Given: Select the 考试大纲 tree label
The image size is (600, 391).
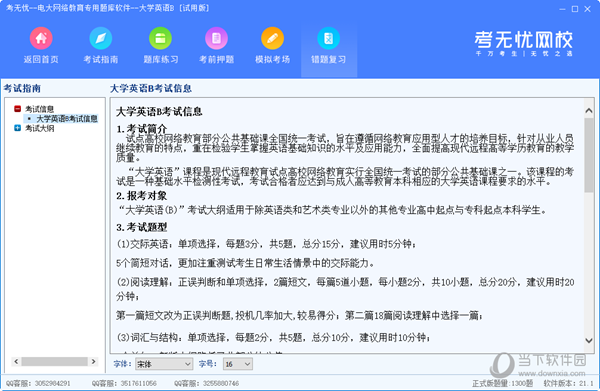Looking at the screenshot, I should pos(40,128).
